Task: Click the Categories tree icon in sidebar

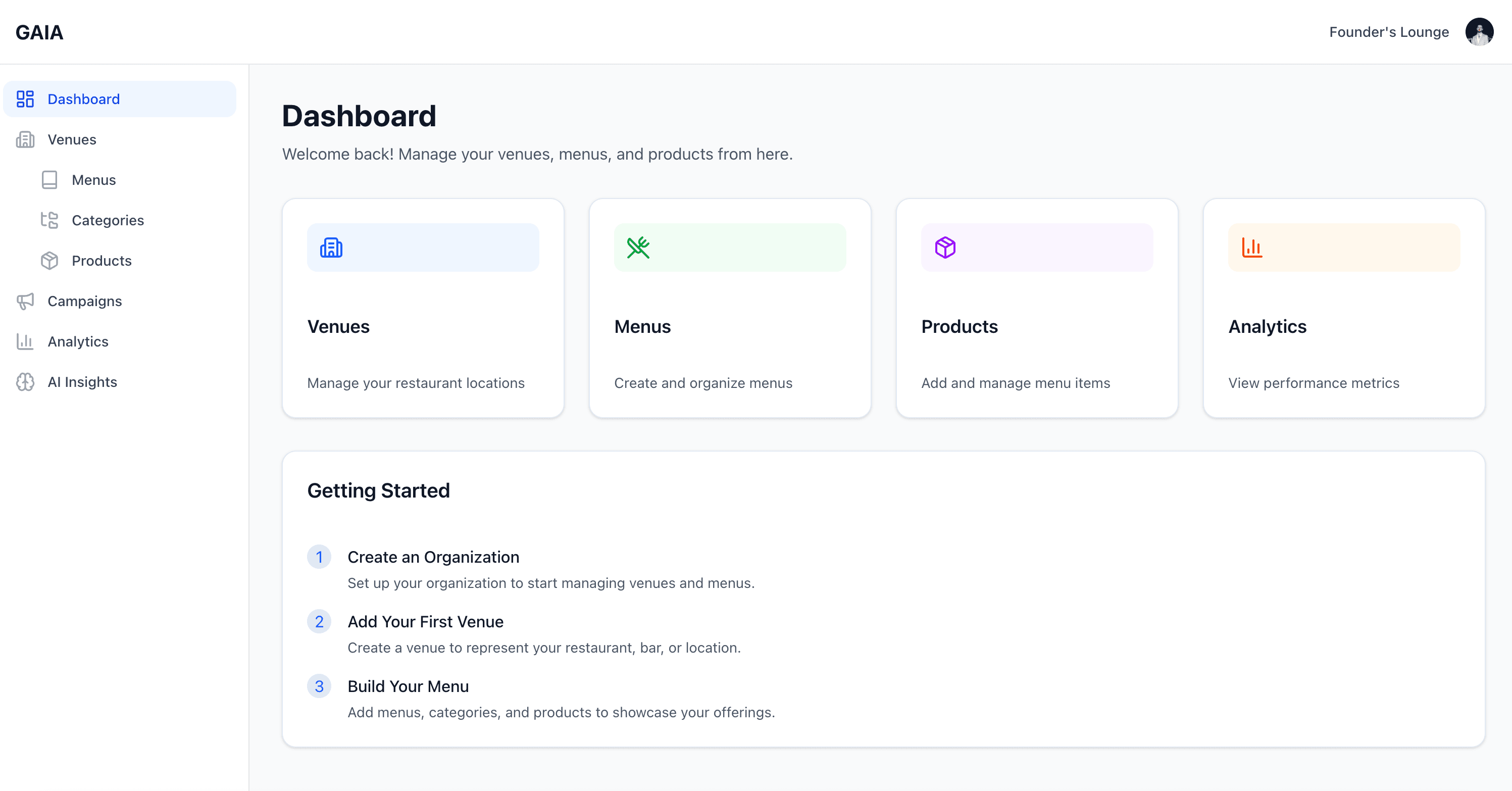Action: (x=49, y=220)
